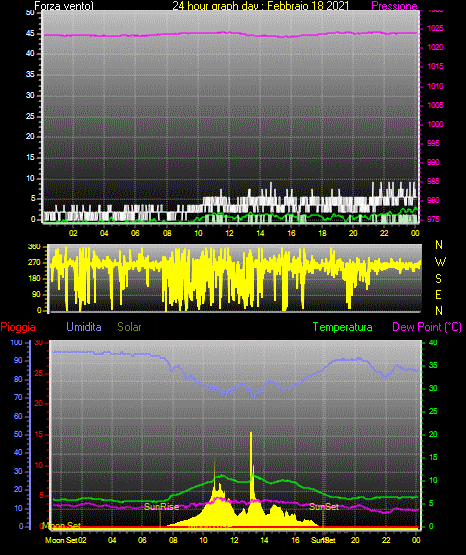Click the Dew Point (°C) legend label

point(427,327)
